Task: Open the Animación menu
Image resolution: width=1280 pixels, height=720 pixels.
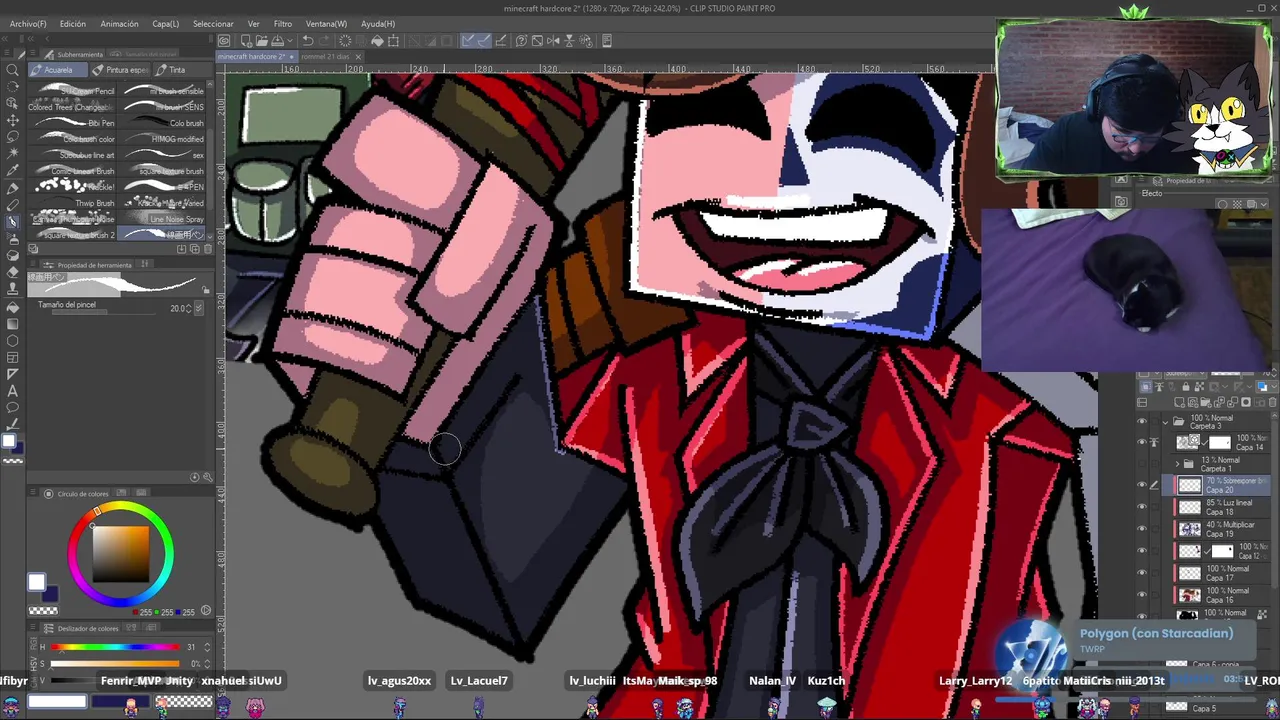Action: point(119,24)
